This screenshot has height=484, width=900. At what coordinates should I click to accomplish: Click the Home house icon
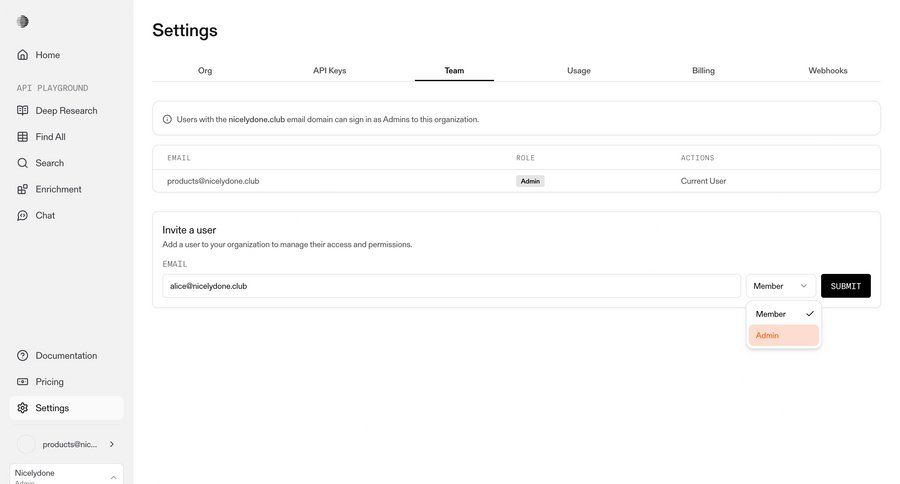[23, 55]
